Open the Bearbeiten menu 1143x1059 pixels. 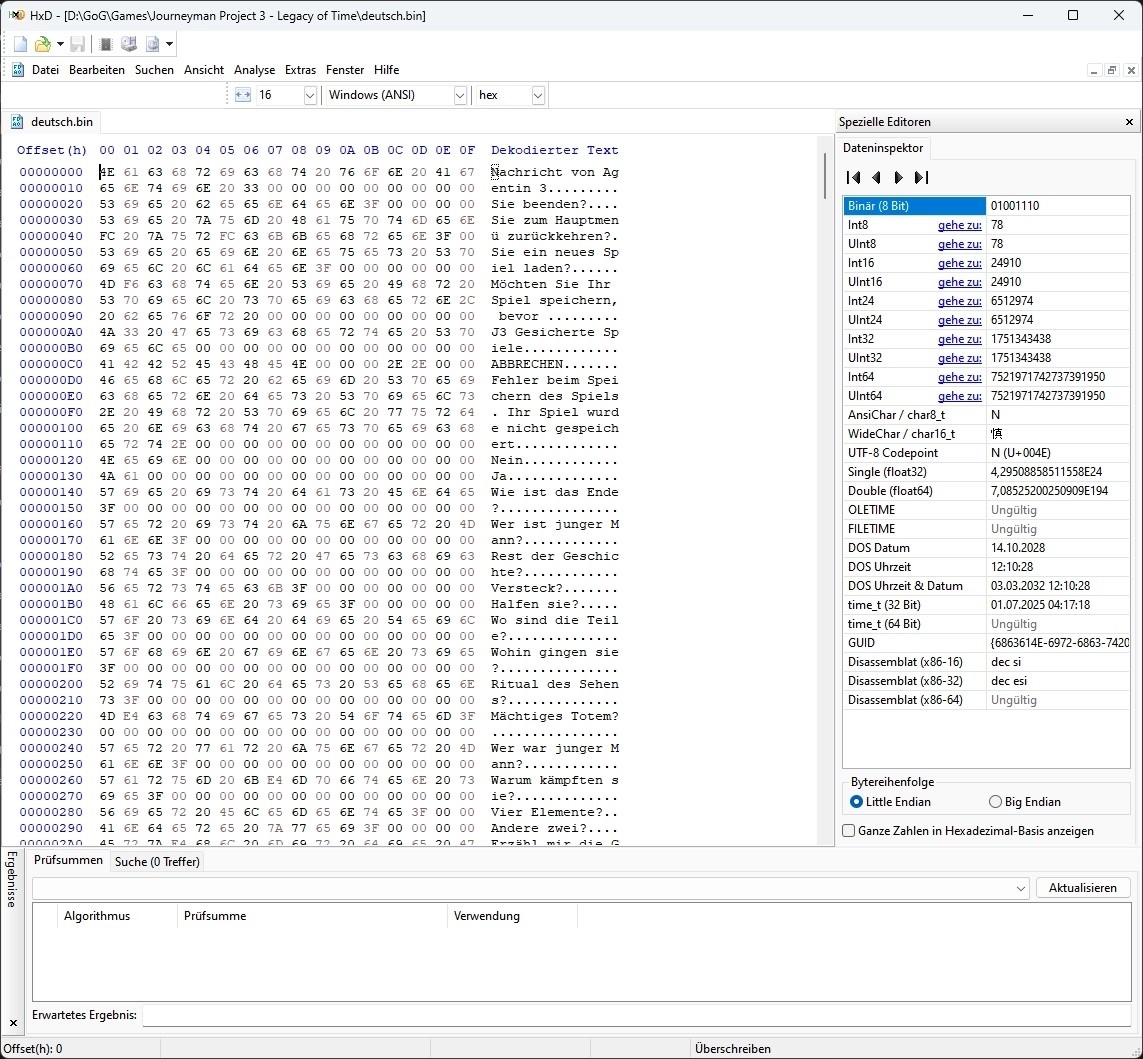(97, 70)
